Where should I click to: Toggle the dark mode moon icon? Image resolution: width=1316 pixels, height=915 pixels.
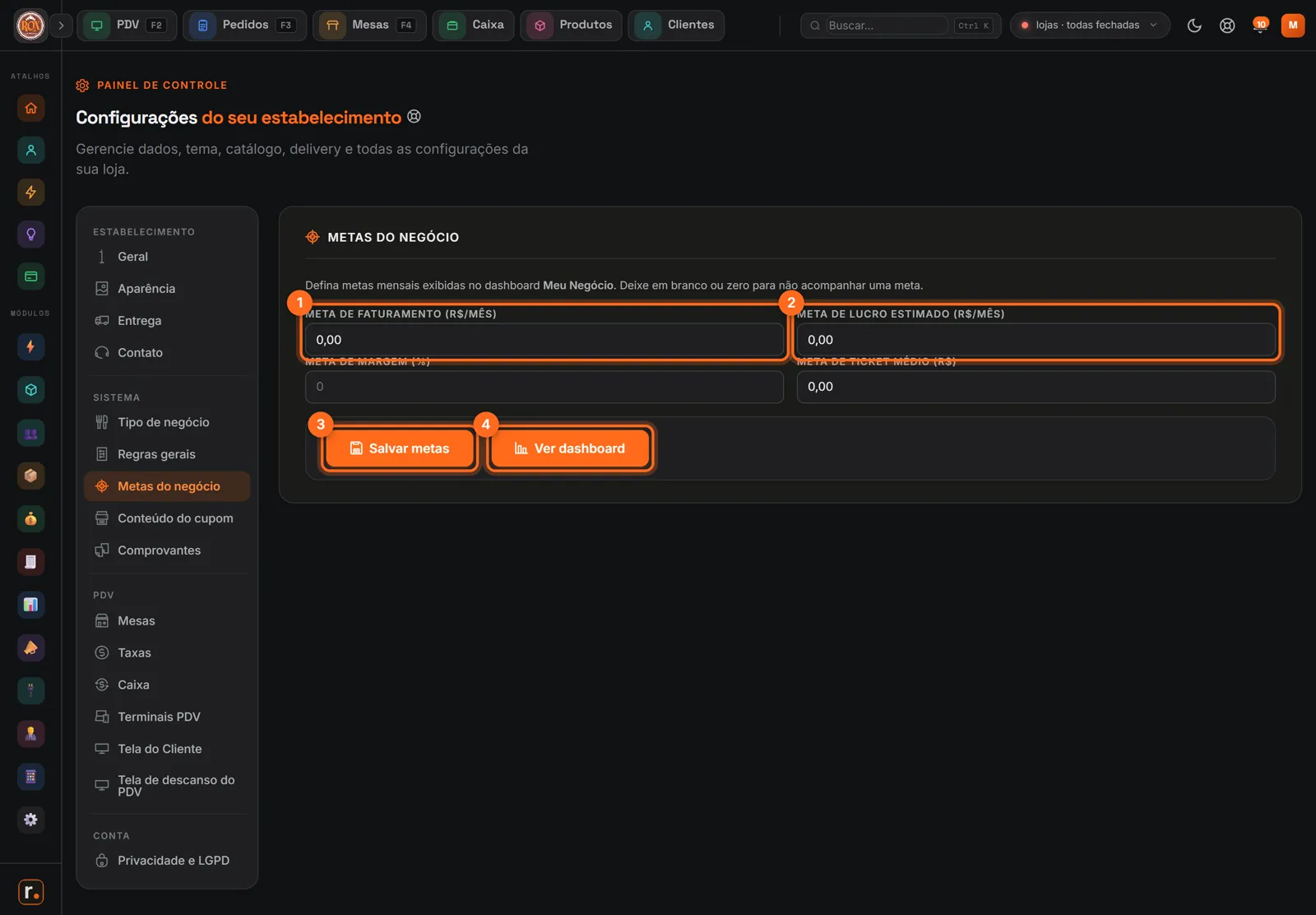click(x=1194, y=26)
